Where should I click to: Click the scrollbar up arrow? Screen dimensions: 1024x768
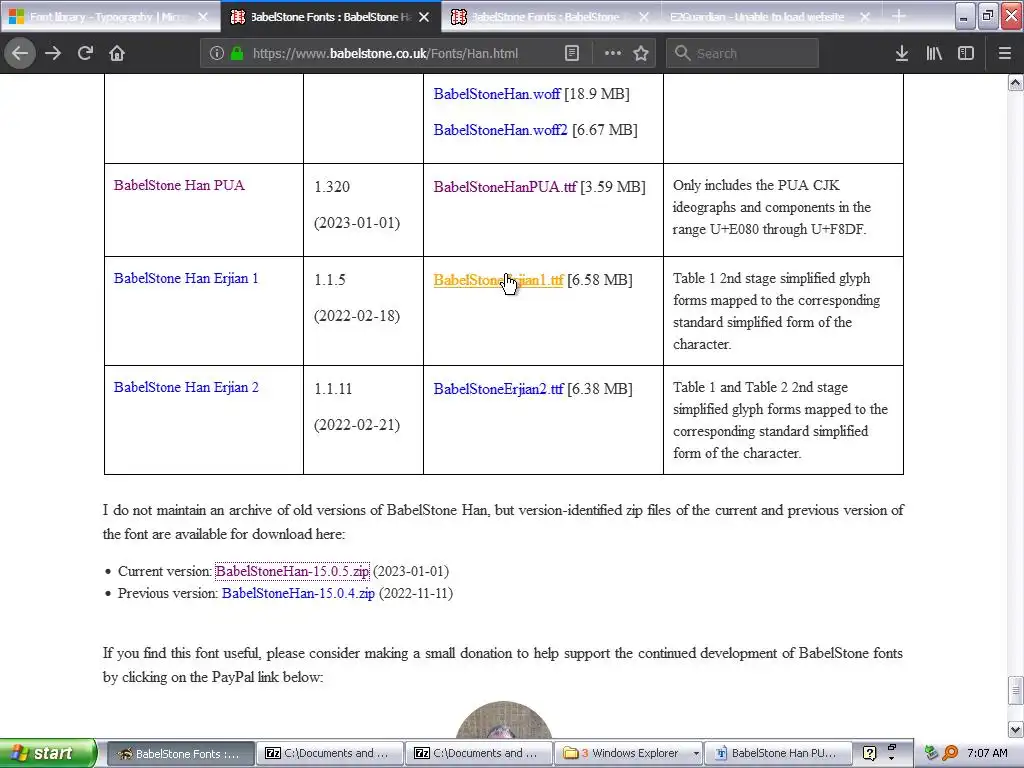point(1015,82)
